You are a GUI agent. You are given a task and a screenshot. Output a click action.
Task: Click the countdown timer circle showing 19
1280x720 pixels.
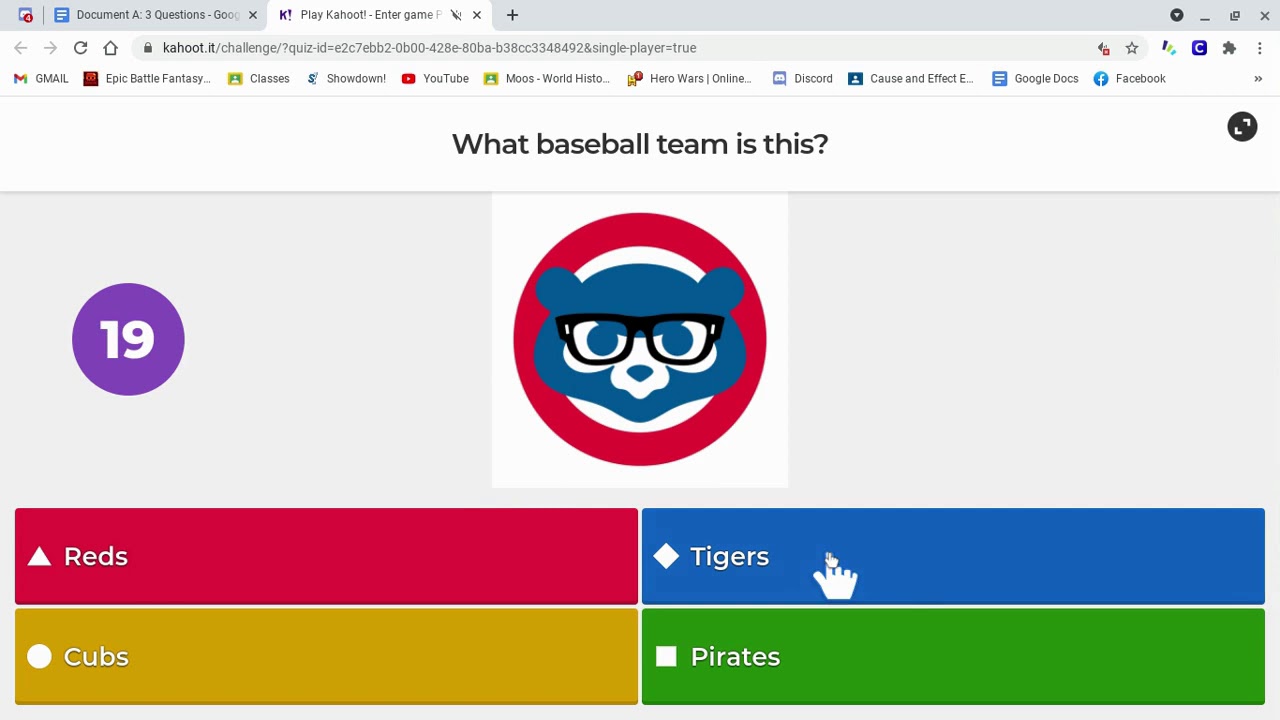pyautogui.click(x=128, y=339)
